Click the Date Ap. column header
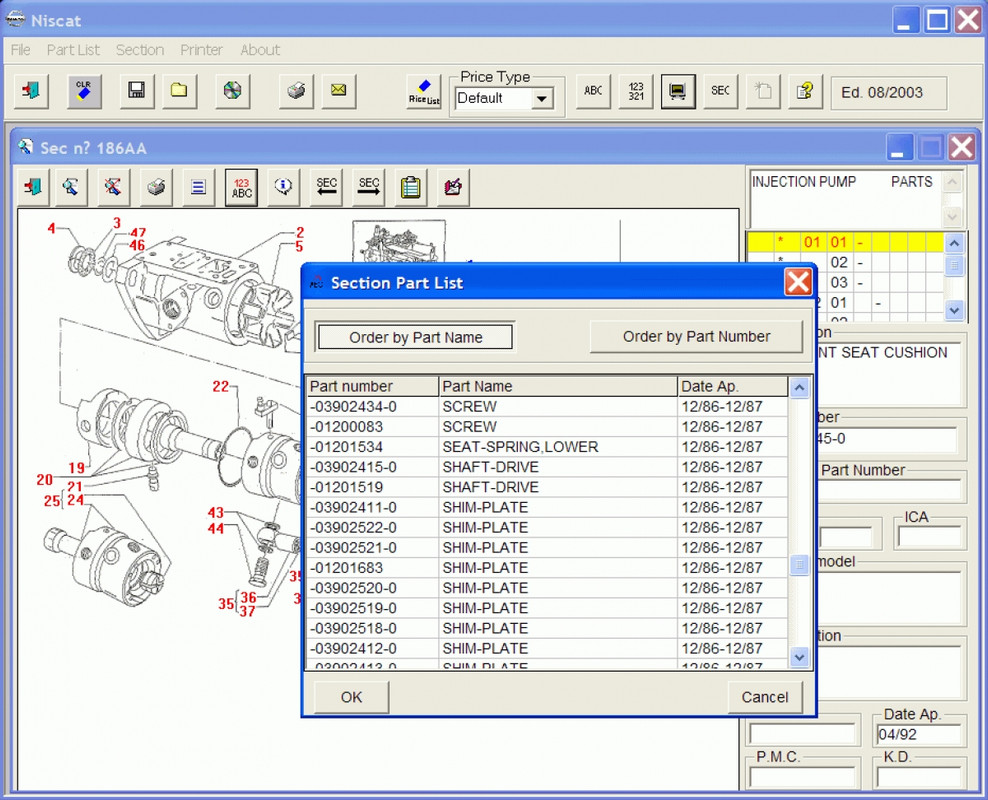This screenshot has width=988, height=800. (x=733, y=386)
